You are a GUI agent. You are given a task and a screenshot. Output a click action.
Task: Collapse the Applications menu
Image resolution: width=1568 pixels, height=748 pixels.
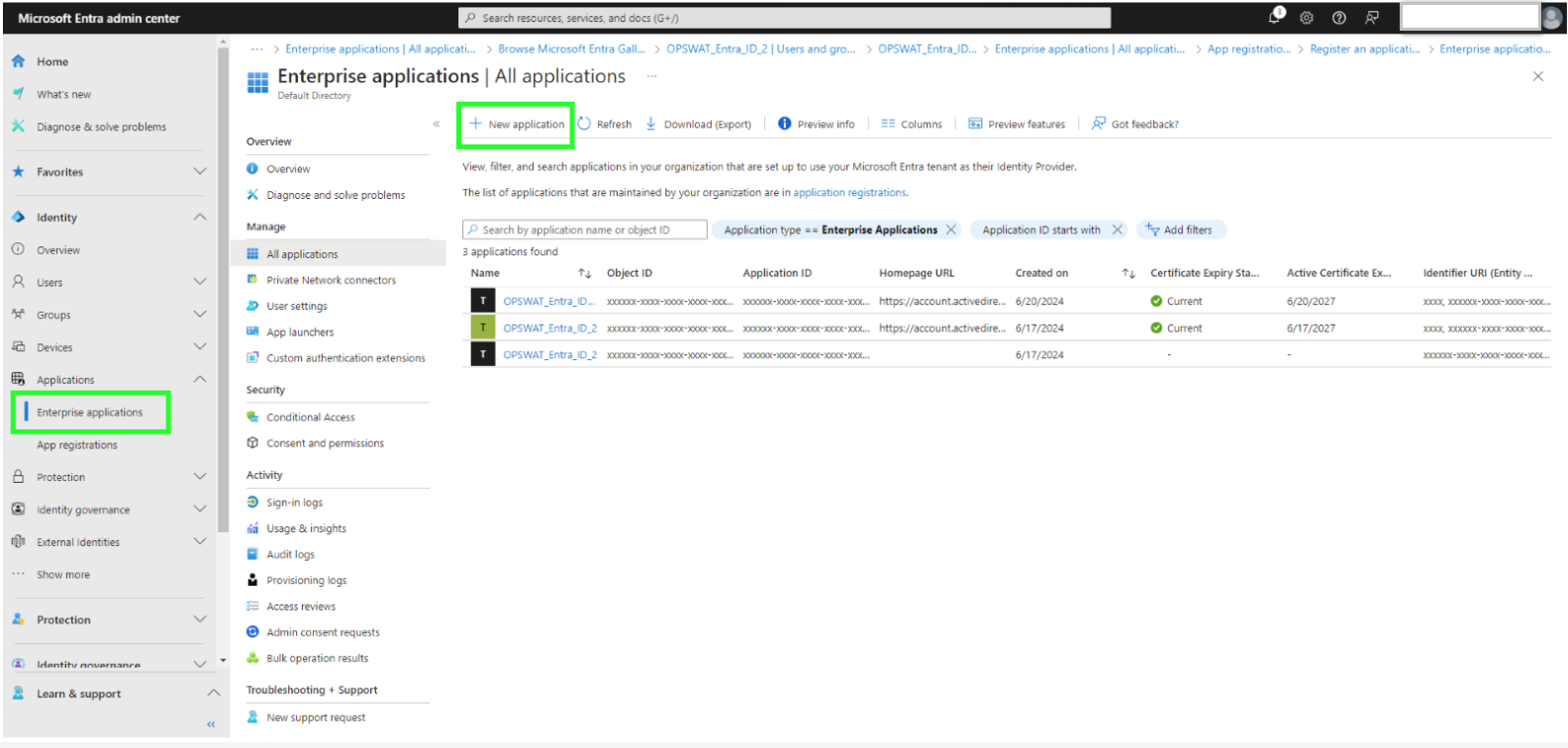pyautogui.click(x=200, y=380)
